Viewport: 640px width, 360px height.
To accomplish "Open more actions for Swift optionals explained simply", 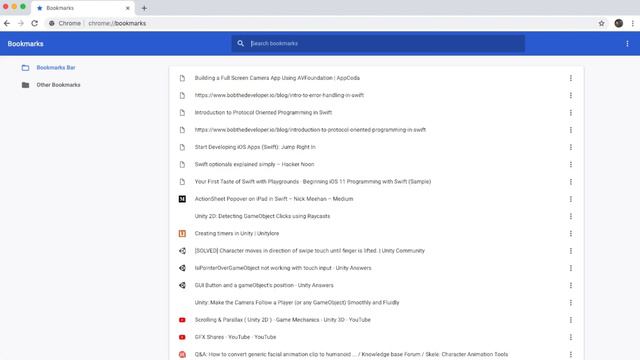I will tap(571, 164).
